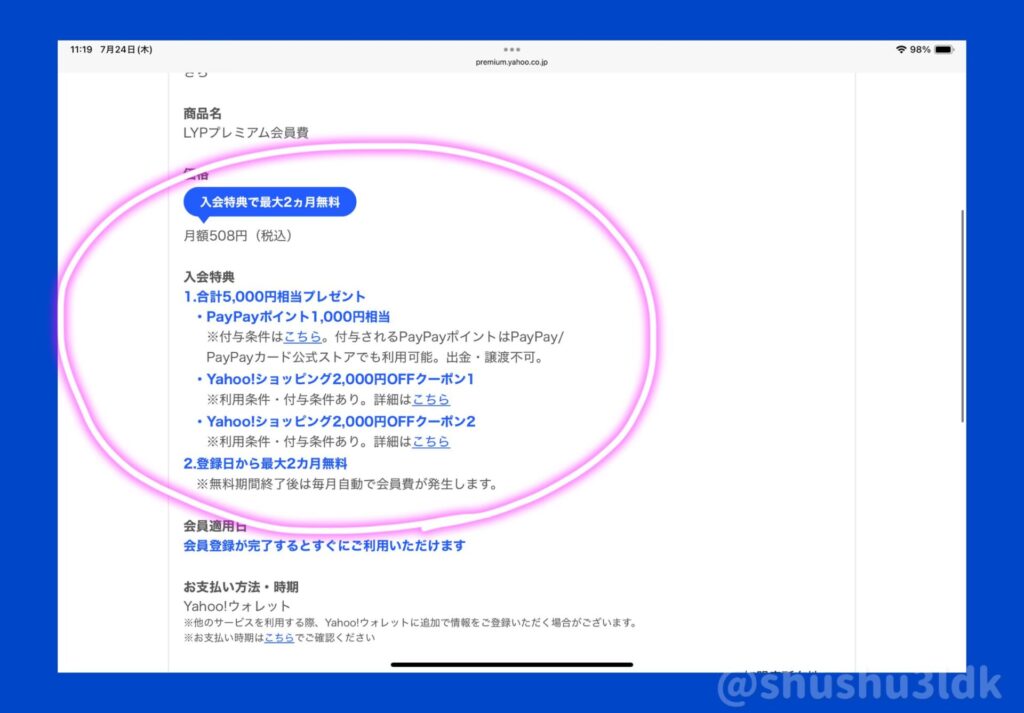Tap the 98% battery percentage

pyautogui.click(x=920, y=50)
